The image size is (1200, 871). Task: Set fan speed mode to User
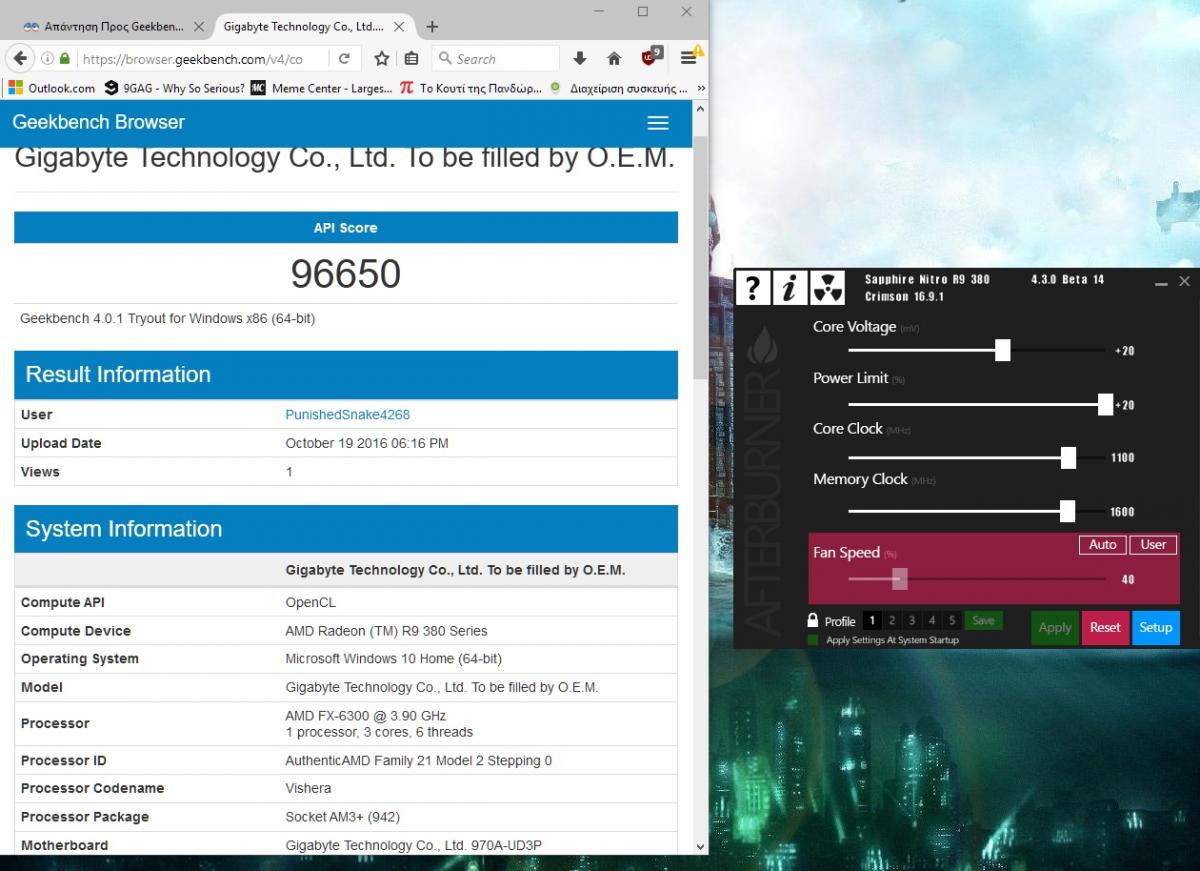pyautogui.click(x=1153, y=545)
